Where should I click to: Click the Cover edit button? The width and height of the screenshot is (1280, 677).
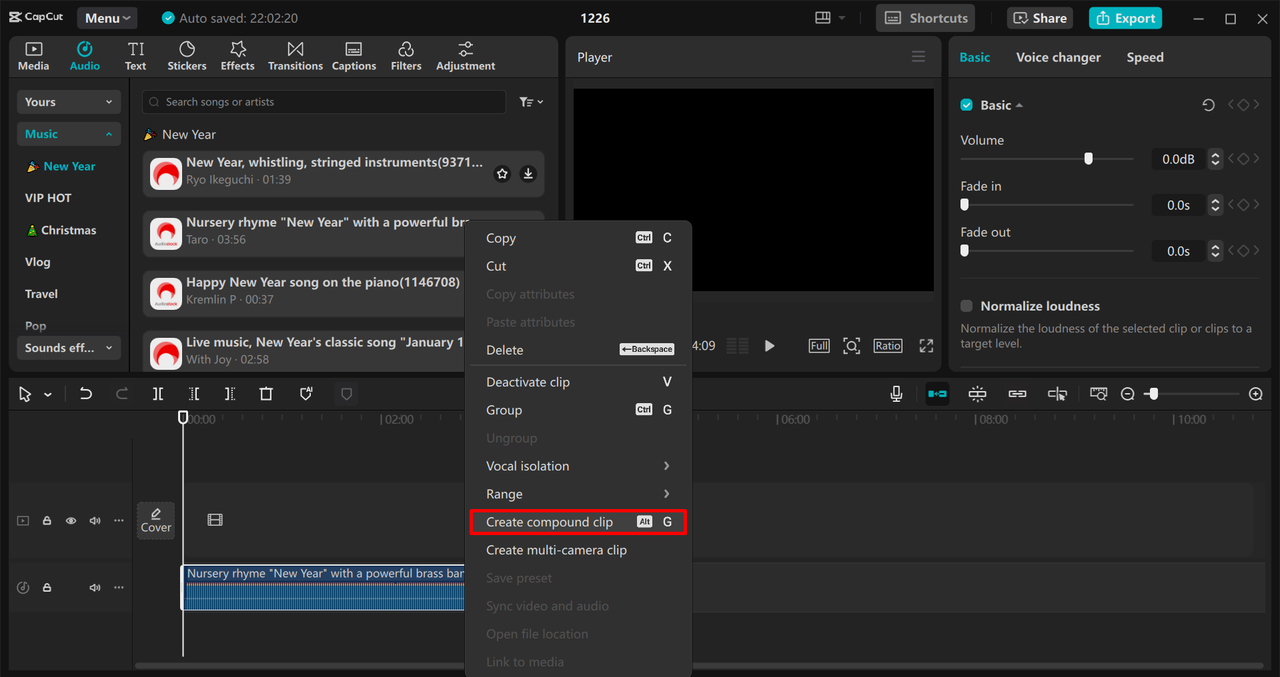point(156,520)
